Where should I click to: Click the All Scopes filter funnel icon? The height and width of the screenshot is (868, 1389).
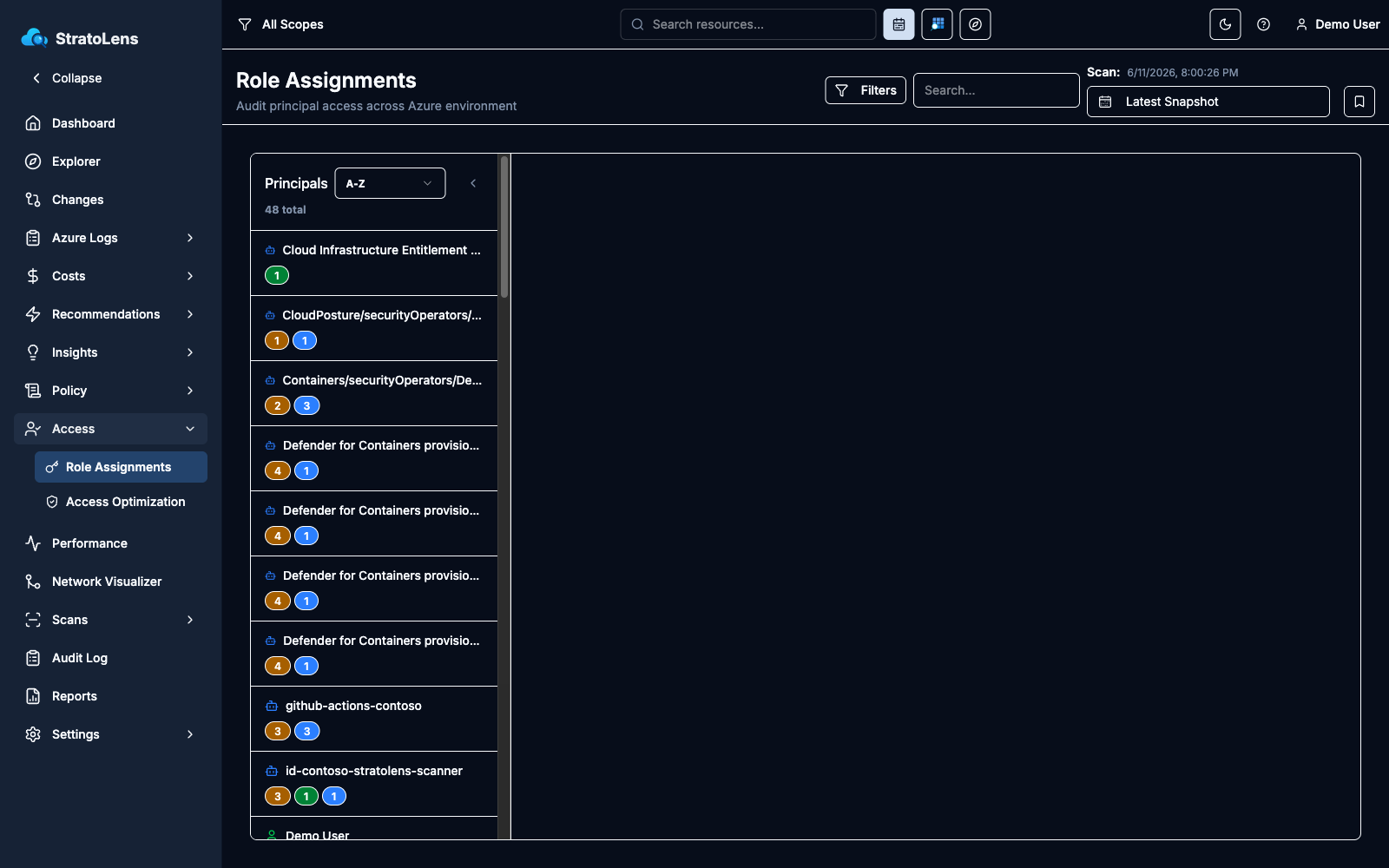click(245, 24)
